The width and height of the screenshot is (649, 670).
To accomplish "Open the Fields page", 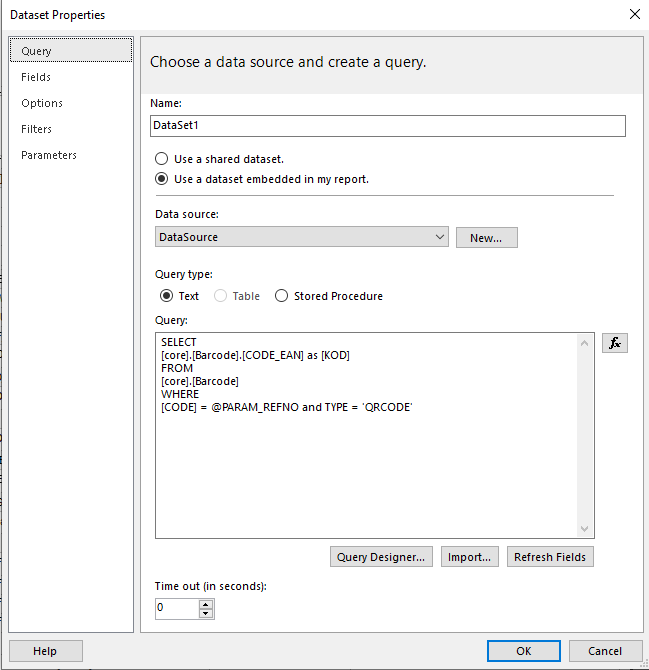I will pos(36,77).
